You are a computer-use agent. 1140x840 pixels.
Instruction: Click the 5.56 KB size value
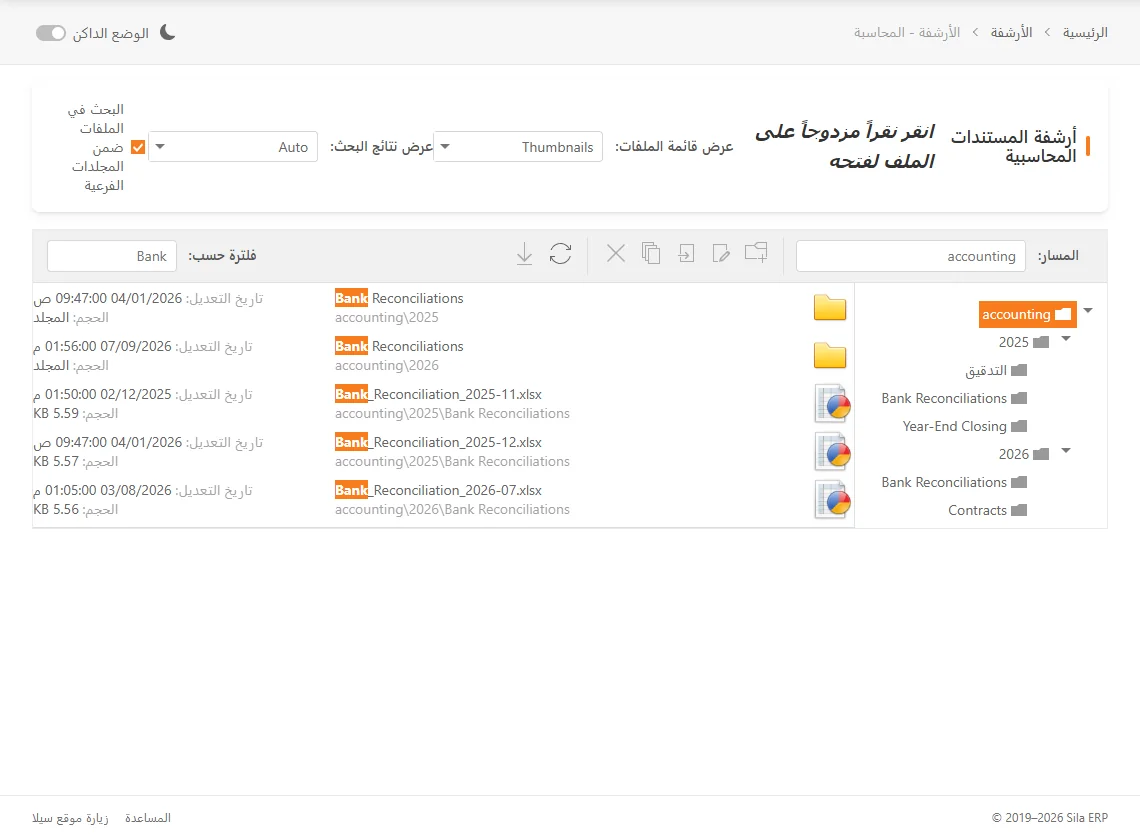56,510
